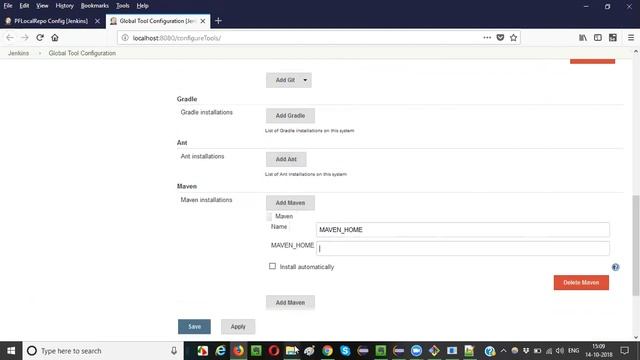Click the browser forward arrow
Screen dimensions: 640x360
[25, 38]
